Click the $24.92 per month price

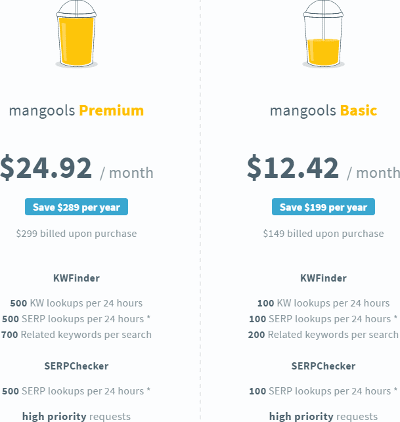click(76, 168)
